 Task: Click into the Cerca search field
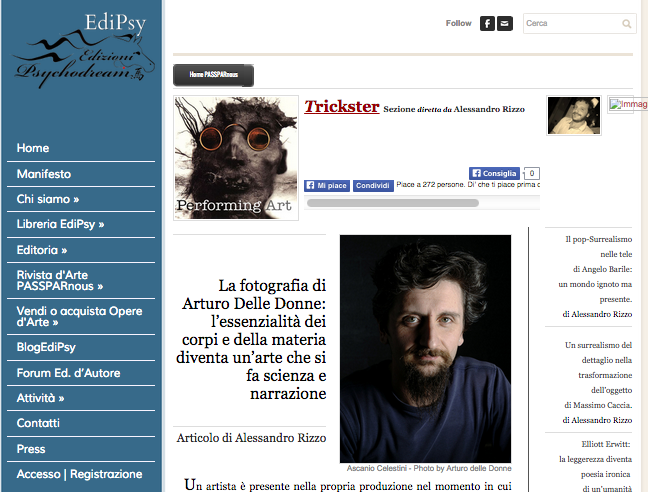coord(572,24)
